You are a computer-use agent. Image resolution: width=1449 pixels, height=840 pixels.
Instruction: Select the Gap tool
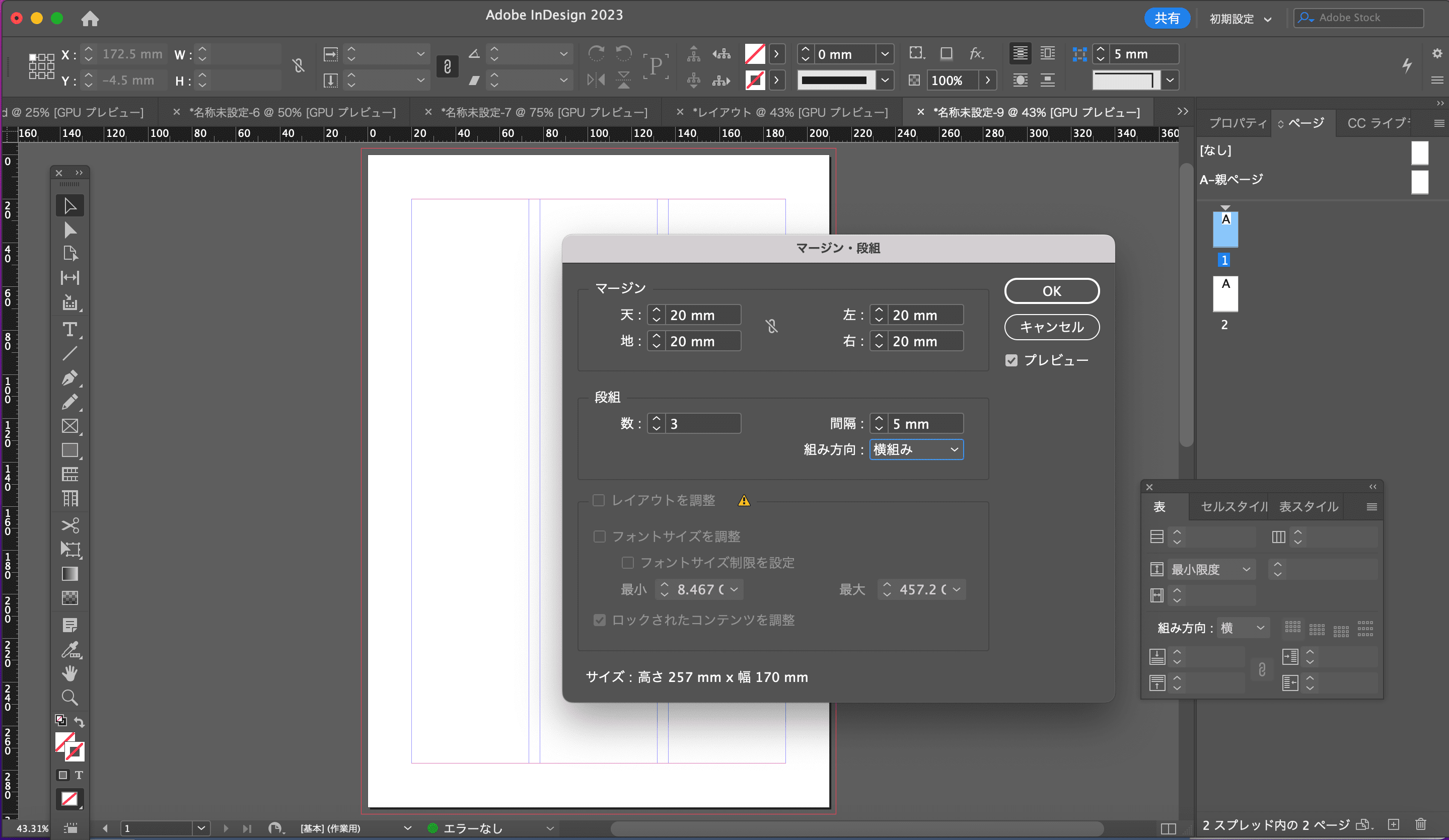70,278
